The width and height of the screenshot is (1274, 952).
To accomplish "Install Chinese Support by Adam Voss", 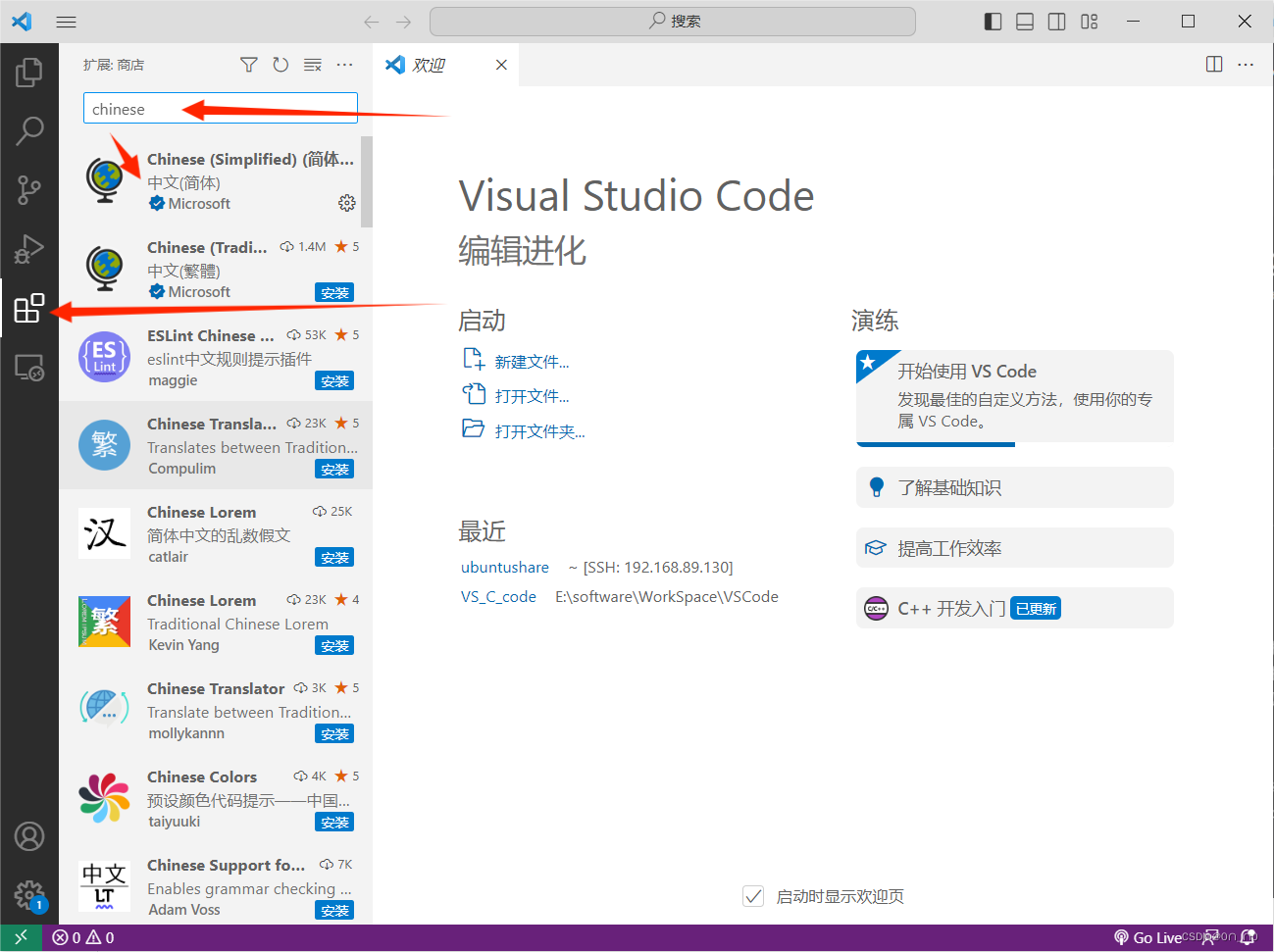I will 334,910.
